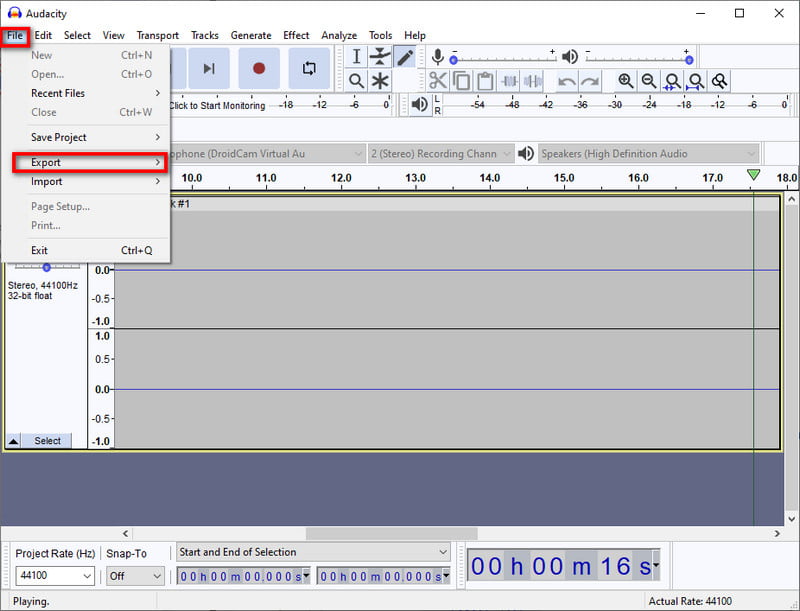
Task: Click the Fit Project to Width icon
Action: (696, 81)
